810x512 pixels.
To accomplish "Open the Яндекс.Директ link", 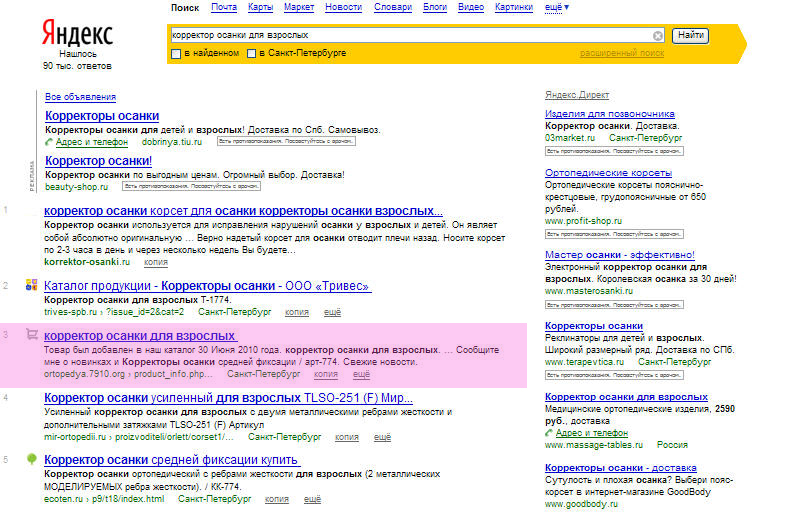I will point(577,95).
